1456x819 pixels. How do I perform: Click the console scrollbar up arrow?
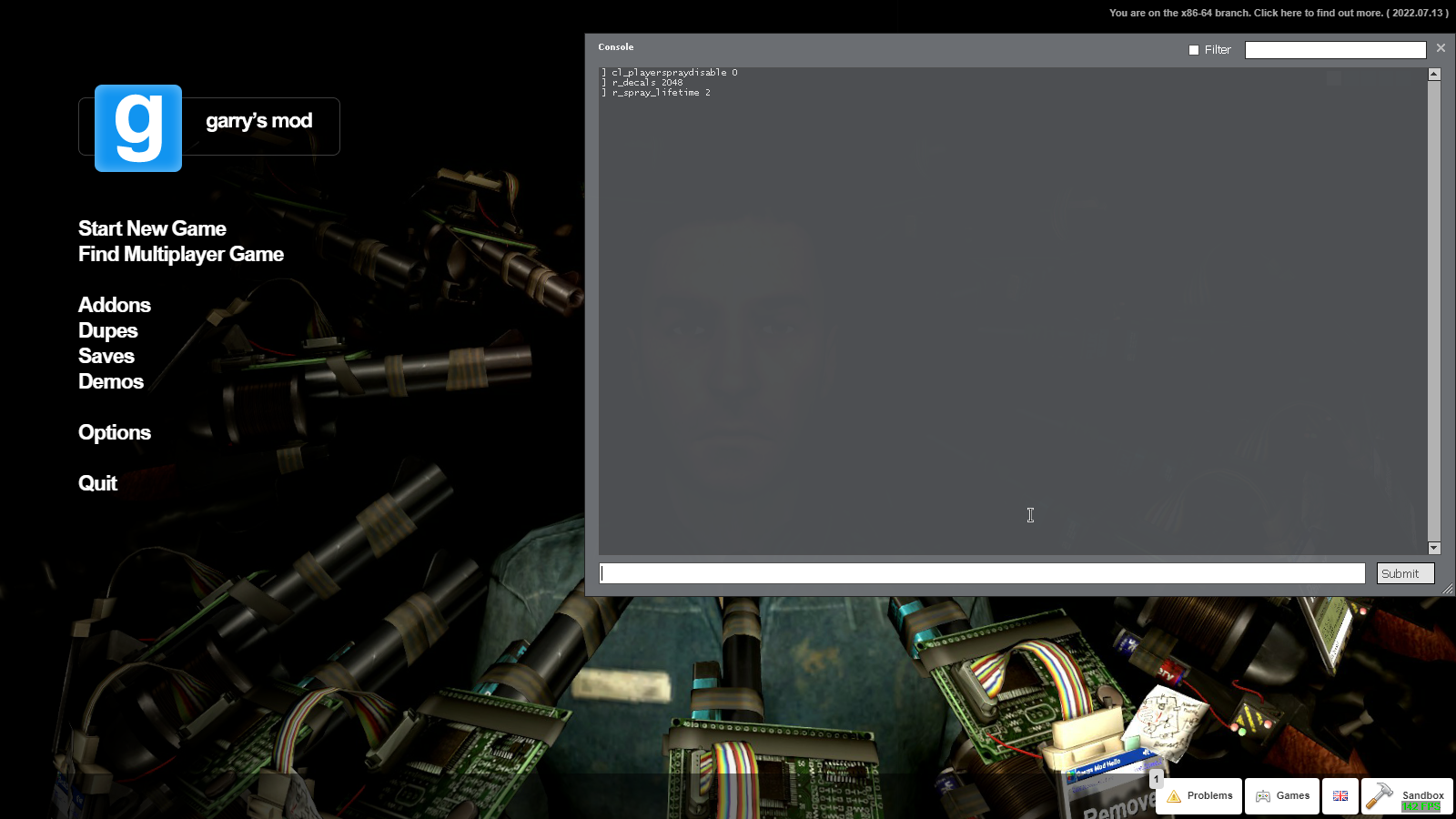click(x=1434, y=74)
